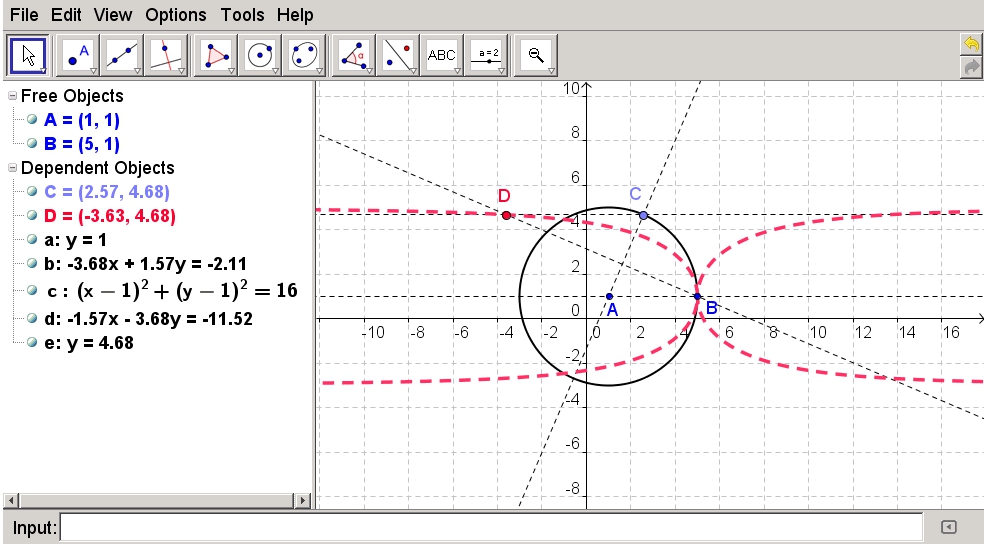Select the Angle measurement tool
The width and height of the screenshot is (984, 546).
tap(352, 55)
